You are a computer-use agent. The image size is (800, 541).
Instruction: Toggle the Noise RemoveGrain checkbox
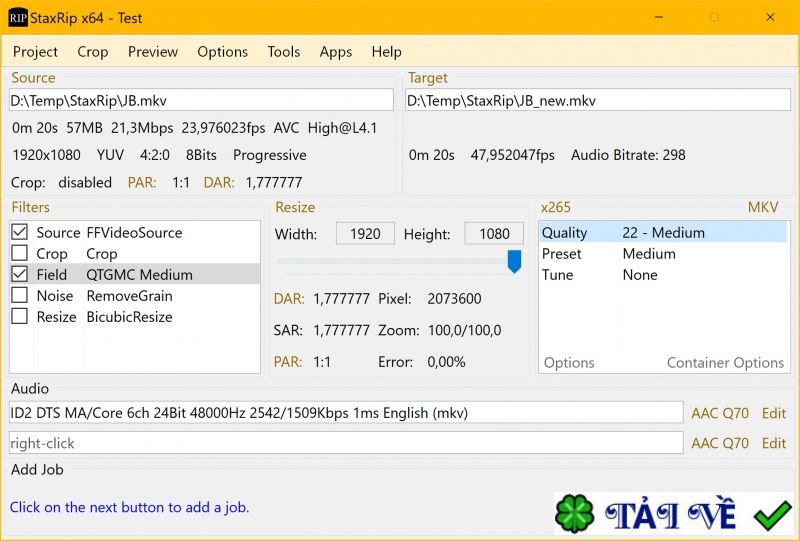(x=19, y=296)
